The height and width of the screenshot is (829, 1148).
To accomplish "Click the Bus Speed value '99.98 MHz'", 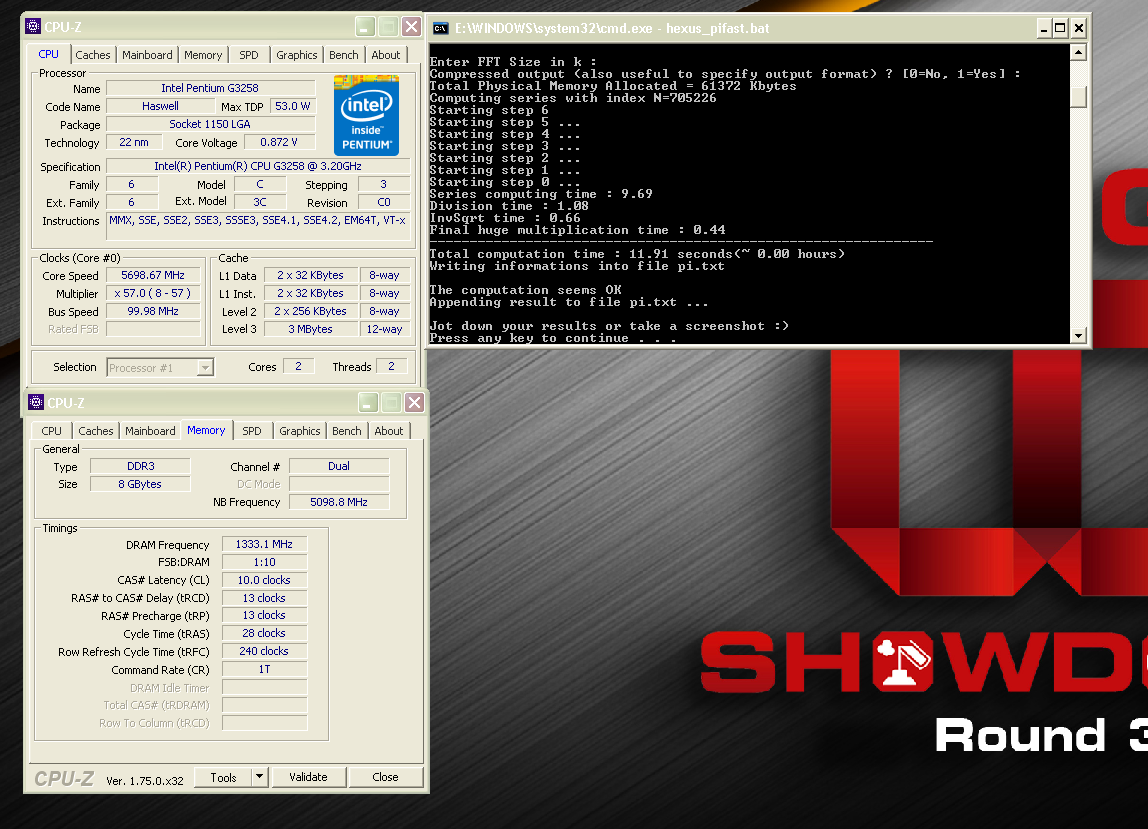I will (x=153, y=311).
